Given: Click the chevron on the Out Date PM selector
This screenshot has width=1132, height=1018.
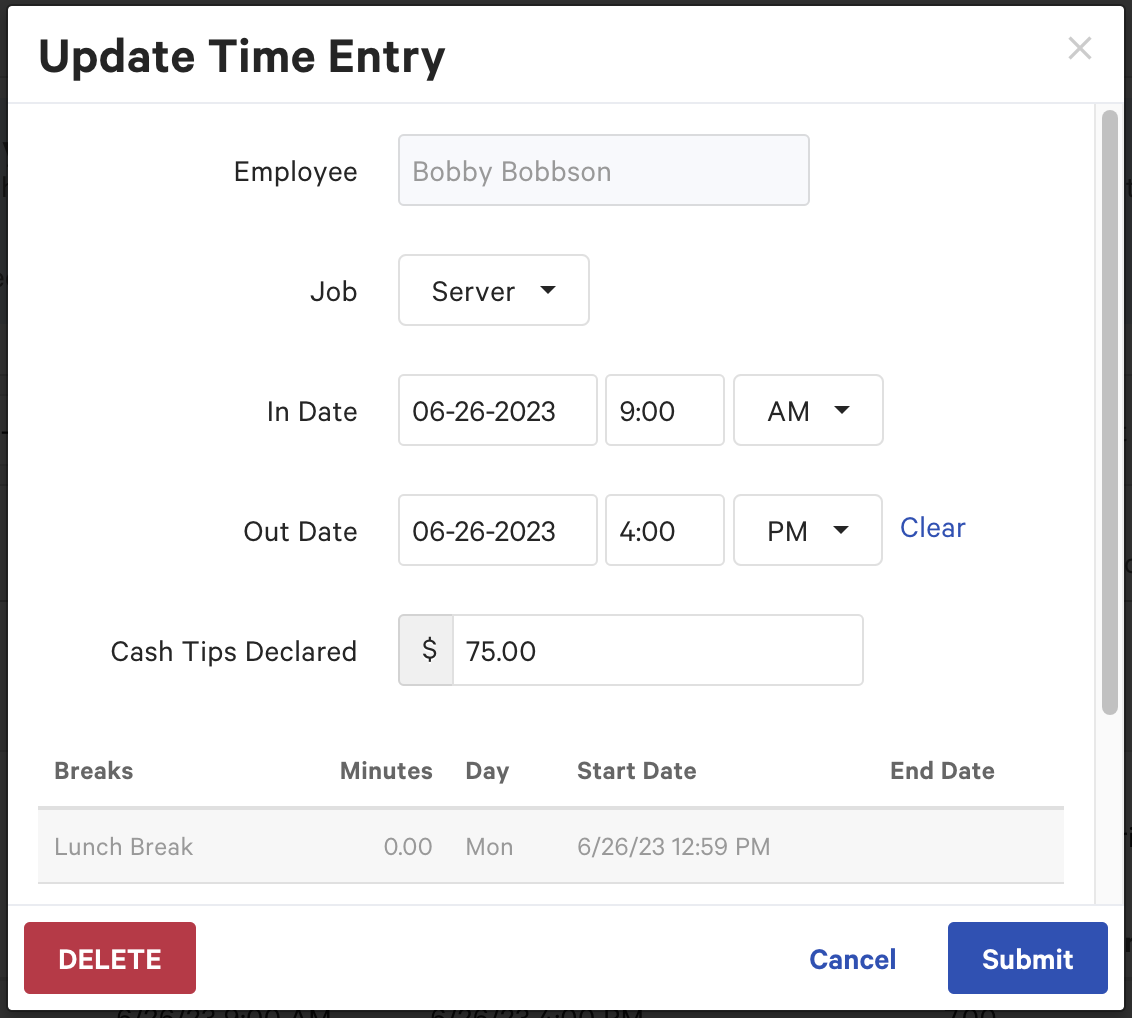Looking at the screenshot, I should point(842,530).
